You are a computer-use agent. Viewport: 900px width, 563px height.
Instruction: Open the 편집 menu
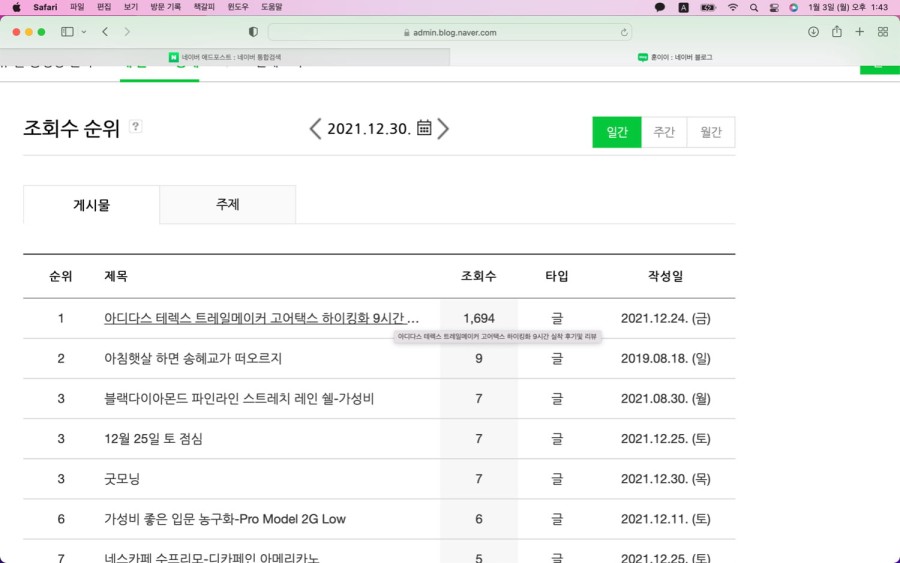pyautogui.click(x=104, y=7)
